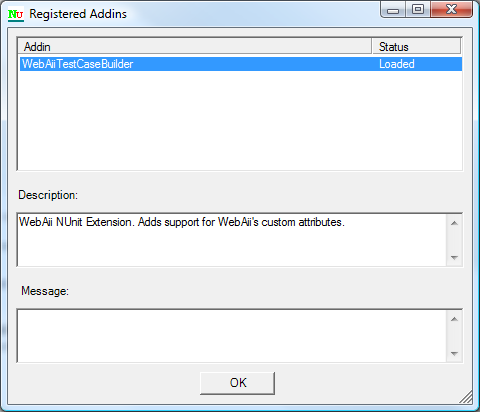Click the Message: label

coord(45,291)
